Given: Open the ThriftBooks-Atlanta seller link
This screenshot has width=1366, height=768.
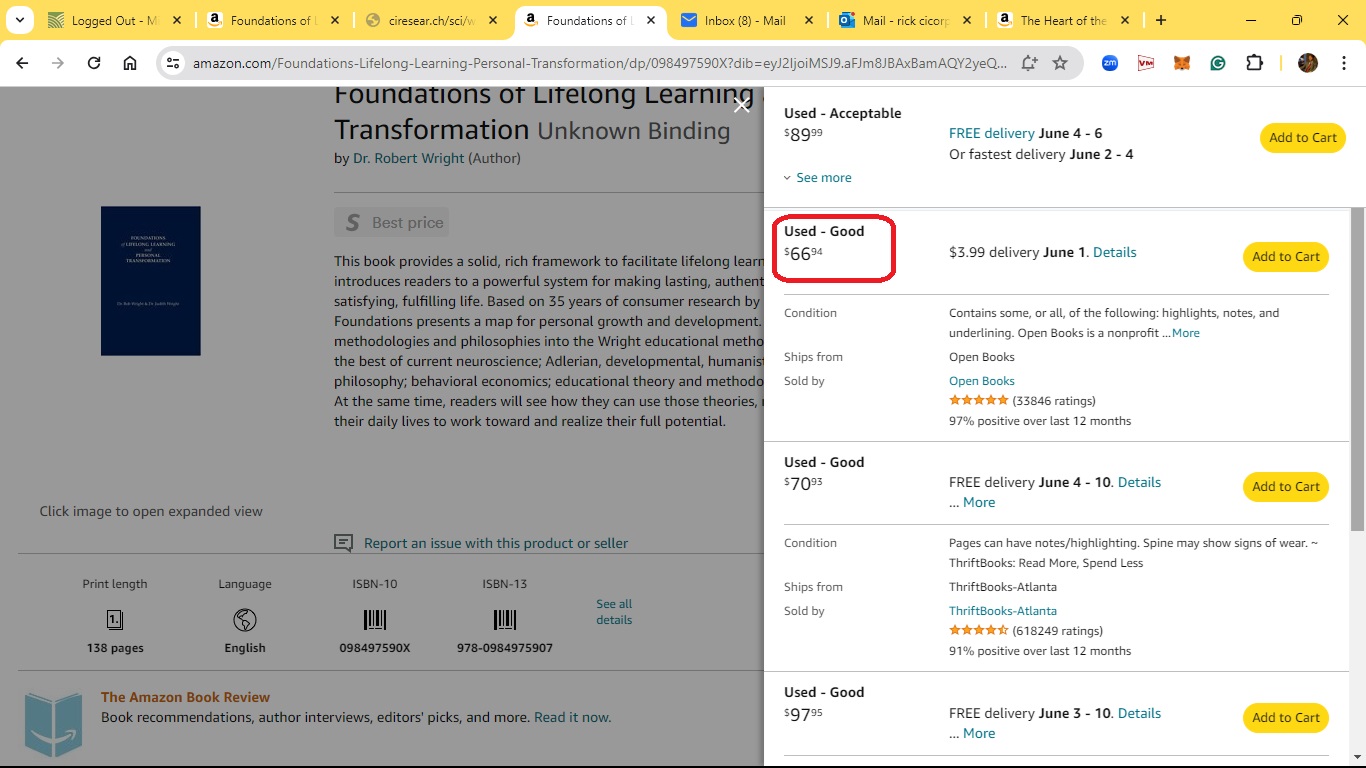Looking at the screenshot, I should pos(1003,611).
